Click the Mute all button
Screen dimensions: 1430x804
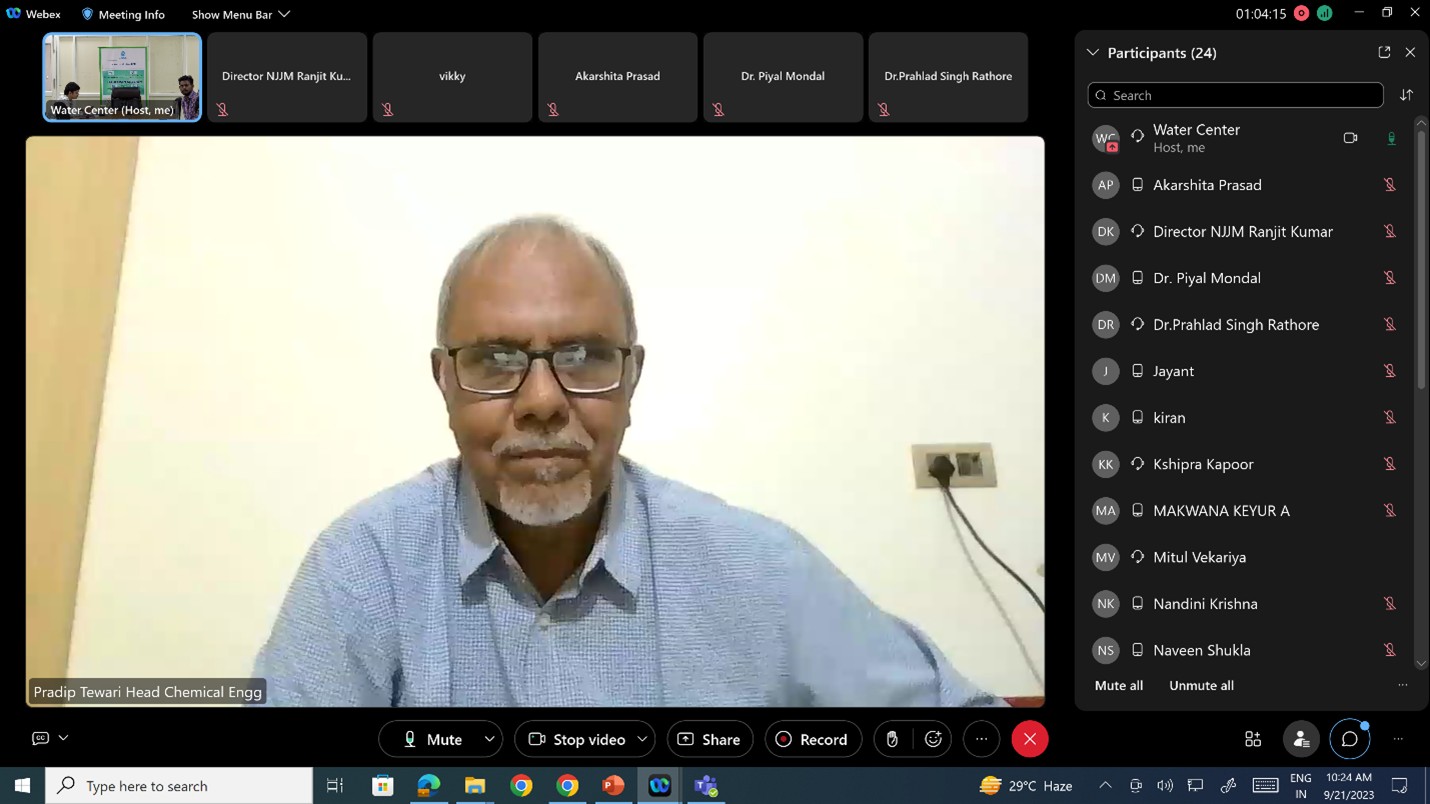(x=1118, y=685)
